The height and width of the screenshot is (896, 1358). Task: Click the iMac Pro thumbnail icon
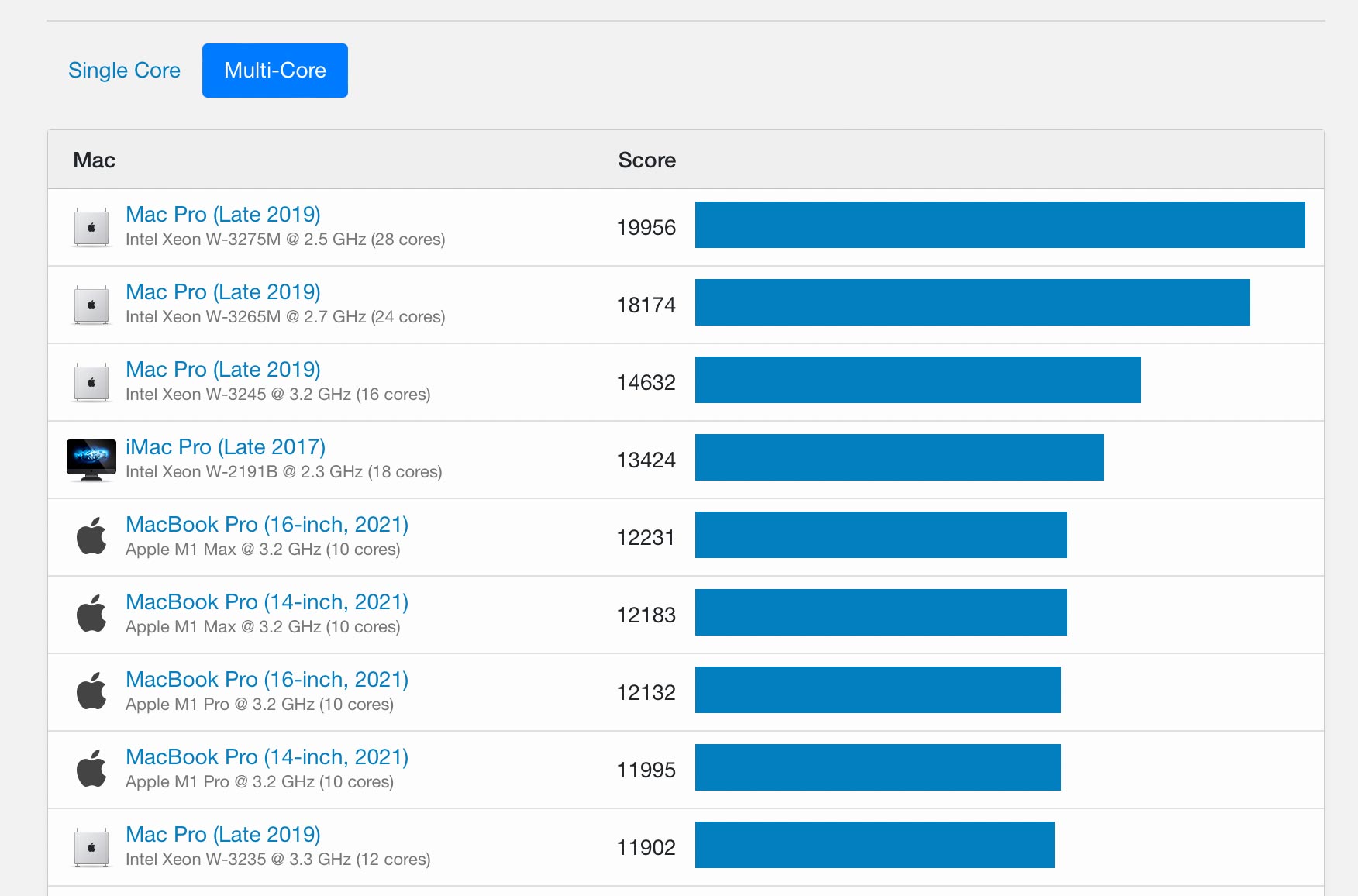91,460
